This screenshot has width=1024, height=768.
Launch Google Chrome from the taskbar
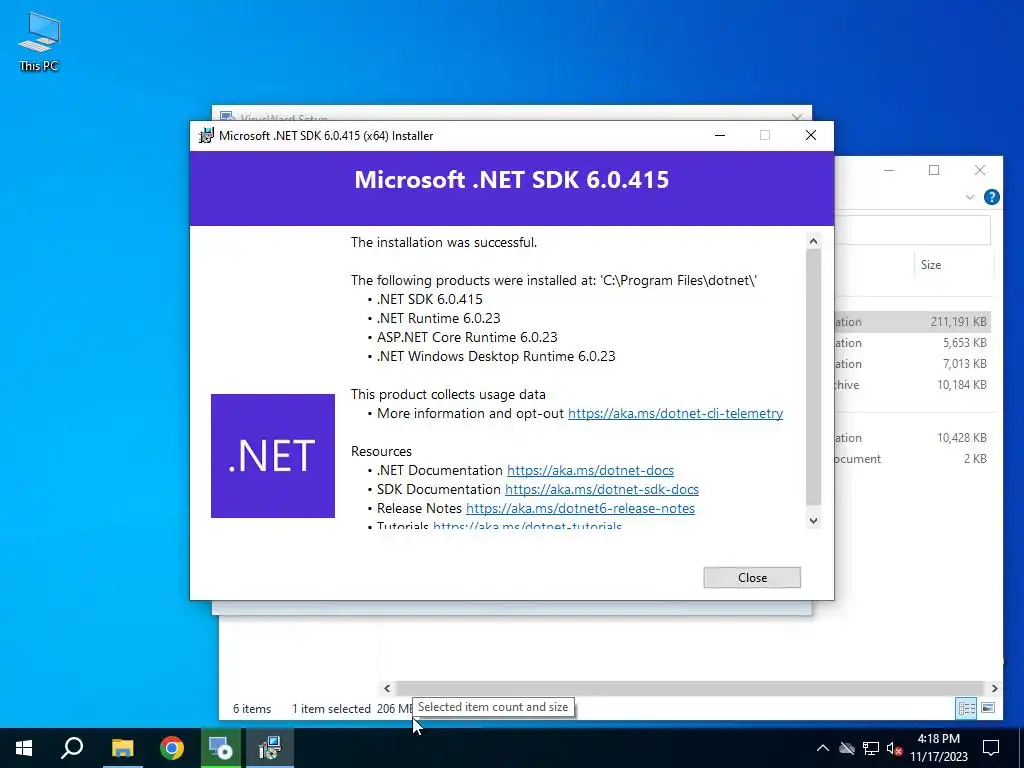click(172, 748)
